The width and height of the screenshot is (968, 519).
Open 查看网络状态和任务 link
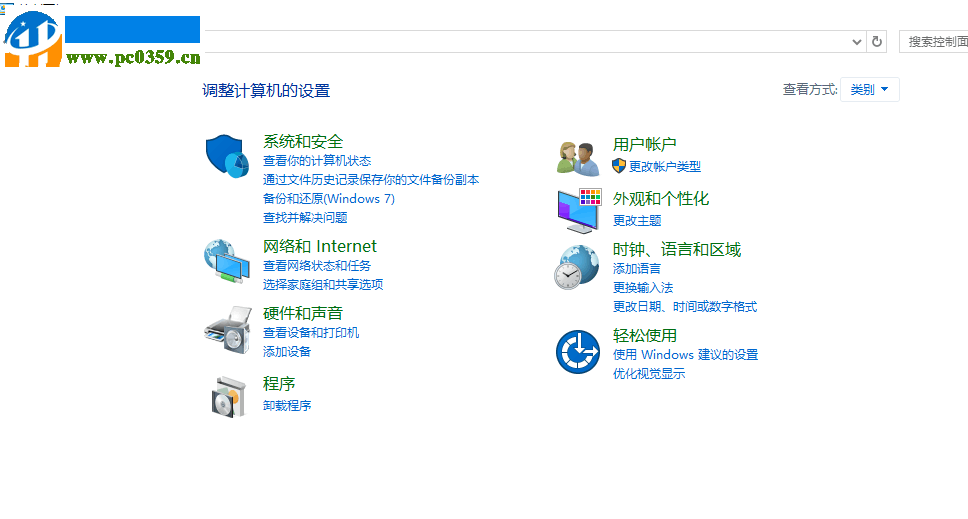(317, 266)
